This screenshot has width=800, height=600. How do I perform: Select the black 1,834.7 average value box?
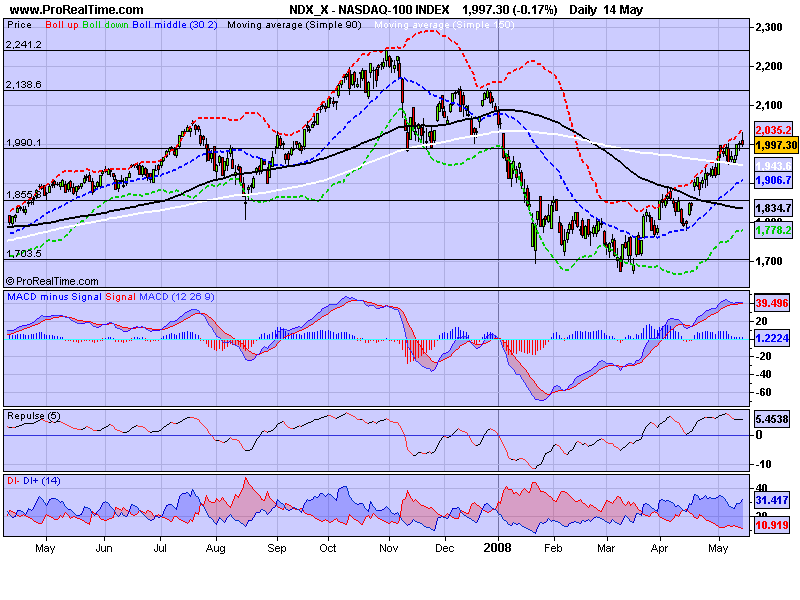pos(773,208)
